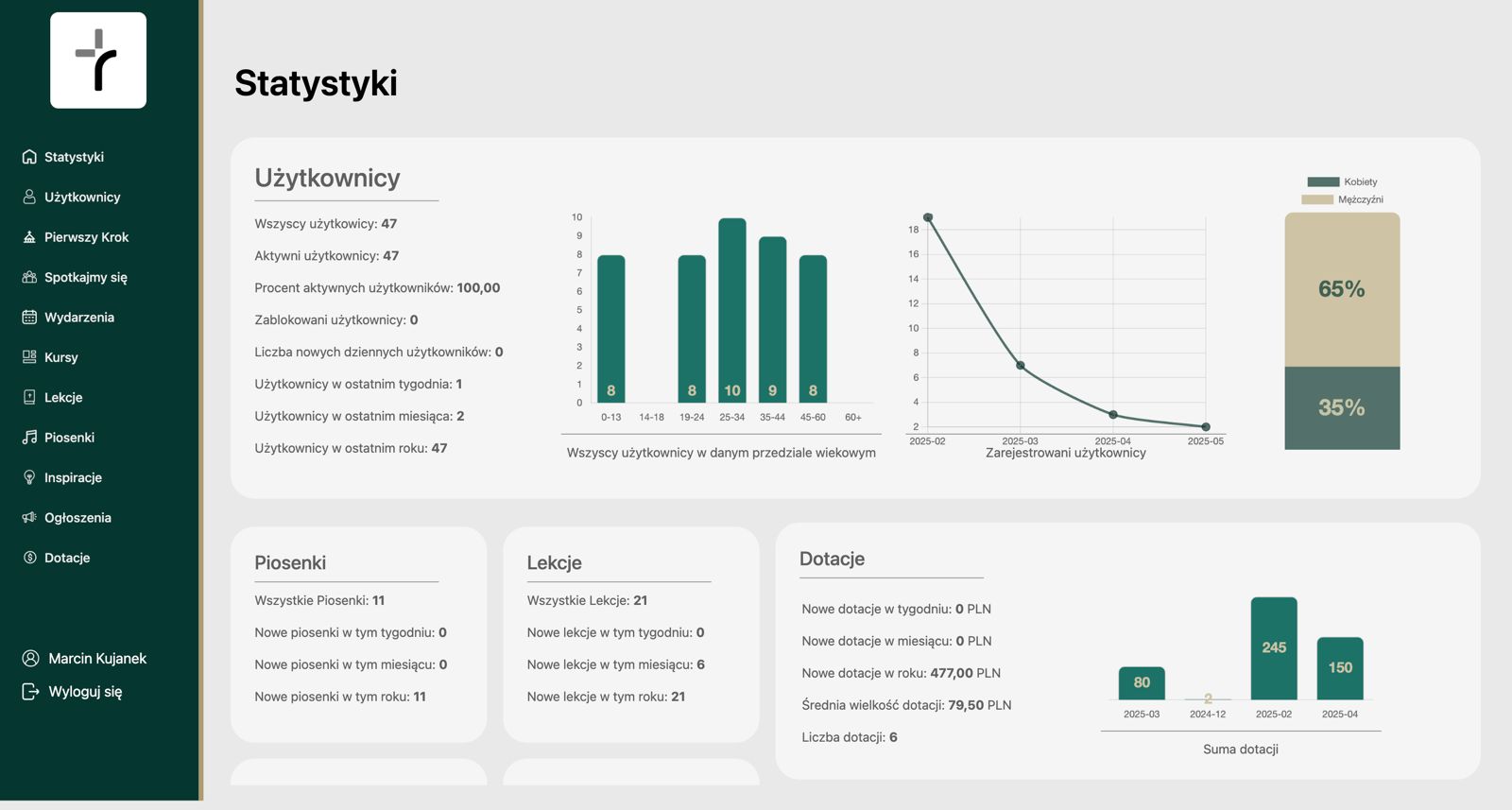Click 'Nowe dotacje w roku: 477,00 PLN' text

902,673
